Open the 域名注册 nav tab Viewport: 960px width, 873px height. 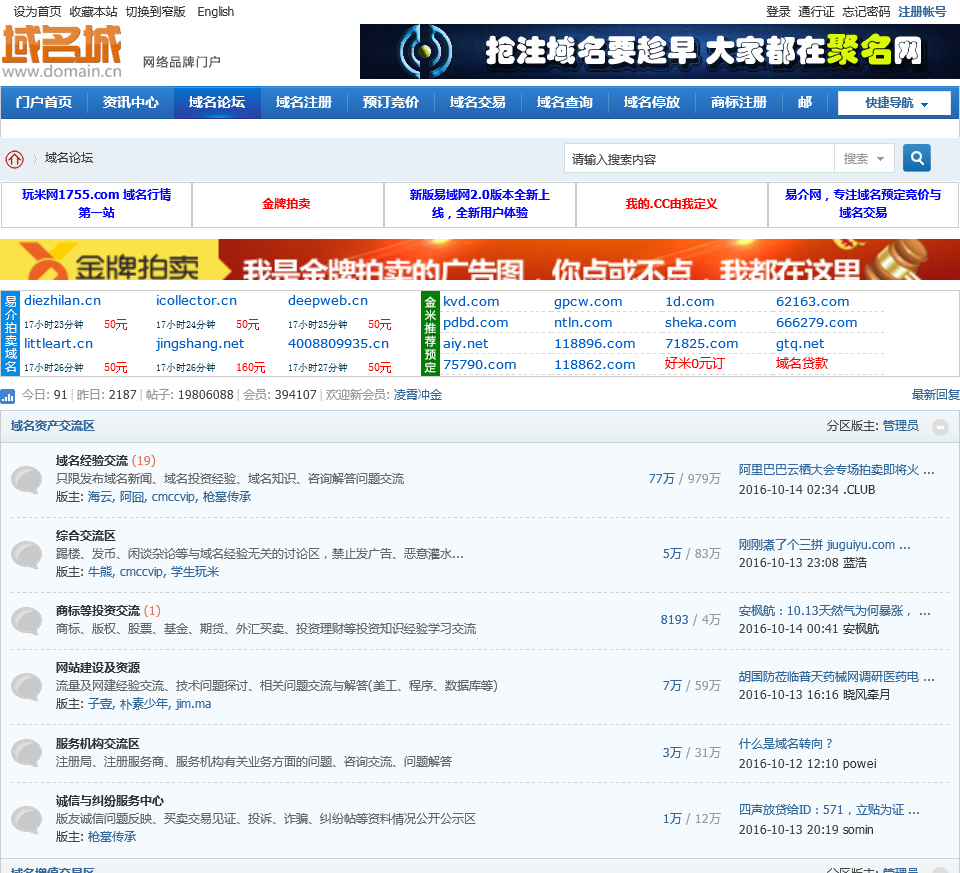click(304, 102)
